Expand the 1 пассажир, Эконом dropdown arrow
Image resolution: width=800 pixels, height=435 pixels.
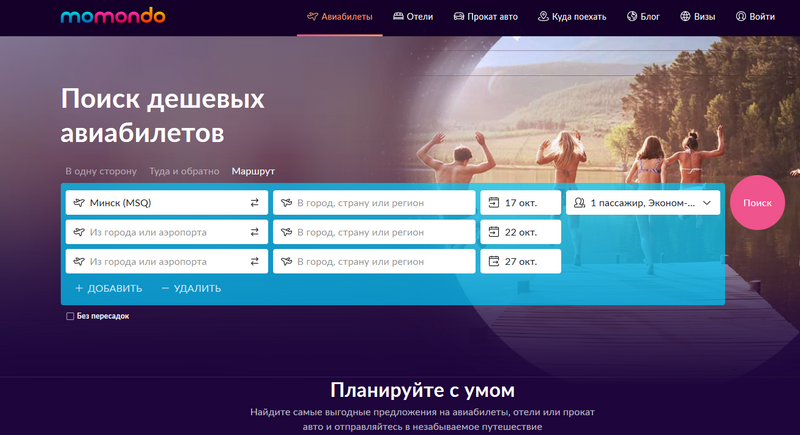[x=707, y=202]
